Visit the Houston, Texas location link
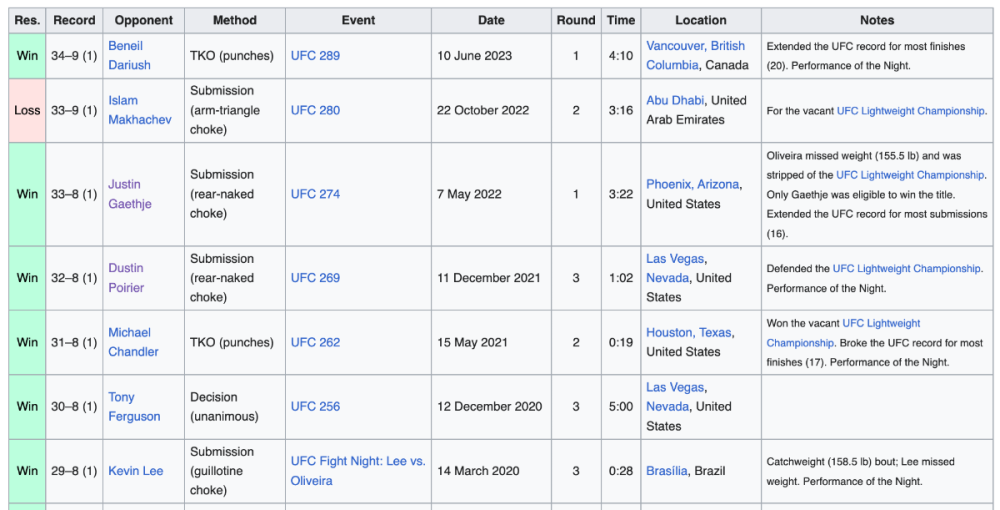 tap(689, 333)
